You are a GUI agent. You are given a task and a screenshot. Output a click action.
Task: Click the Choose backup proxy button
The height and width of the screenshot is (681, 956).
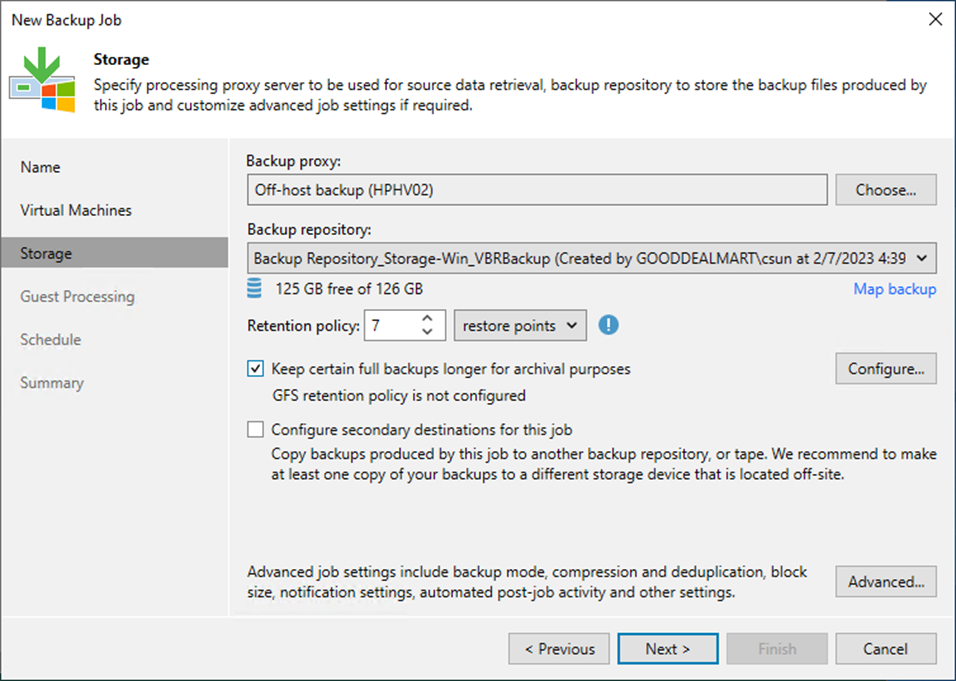pyautogui.click(x=886, y=190)
